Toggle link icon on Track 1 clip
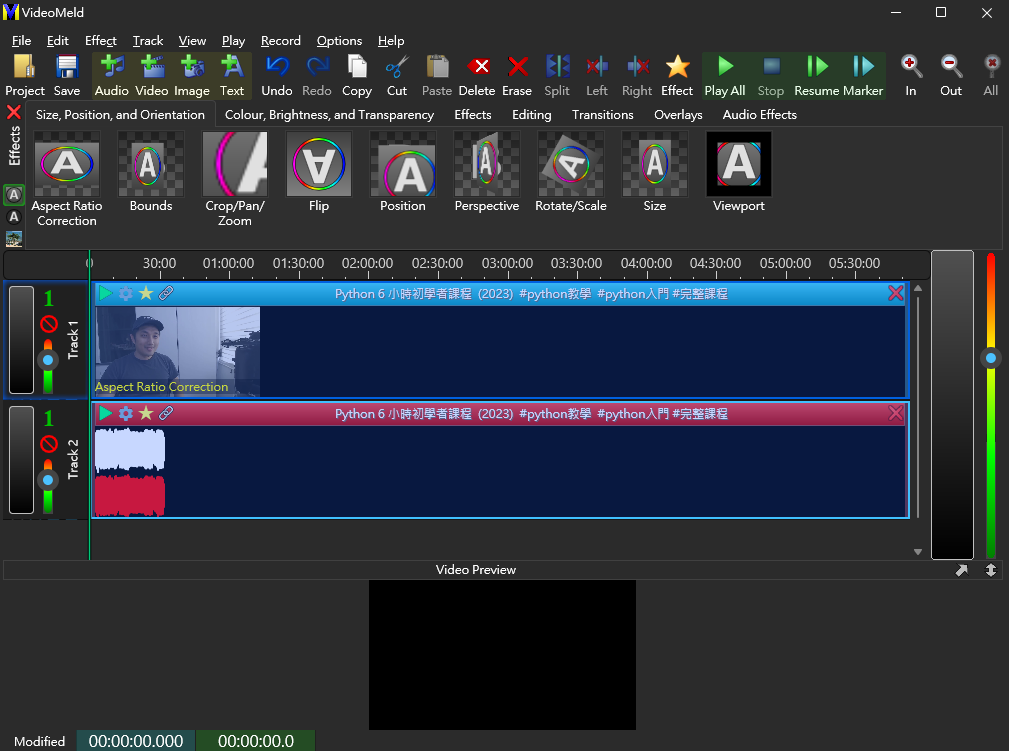1009x751 pixels. tap(166, 293)
